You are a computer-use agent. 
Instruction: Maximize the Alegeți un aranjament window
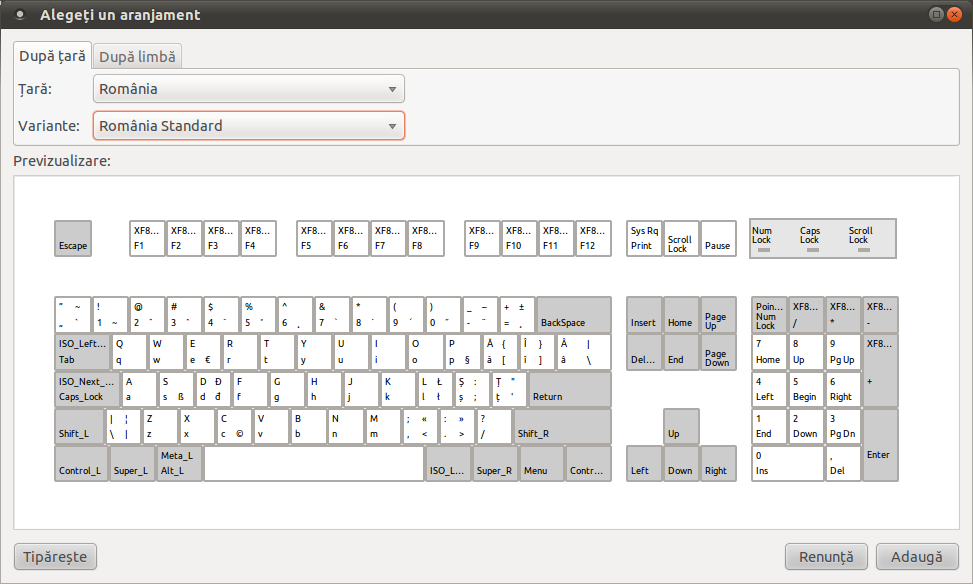[x=936, y=14]
